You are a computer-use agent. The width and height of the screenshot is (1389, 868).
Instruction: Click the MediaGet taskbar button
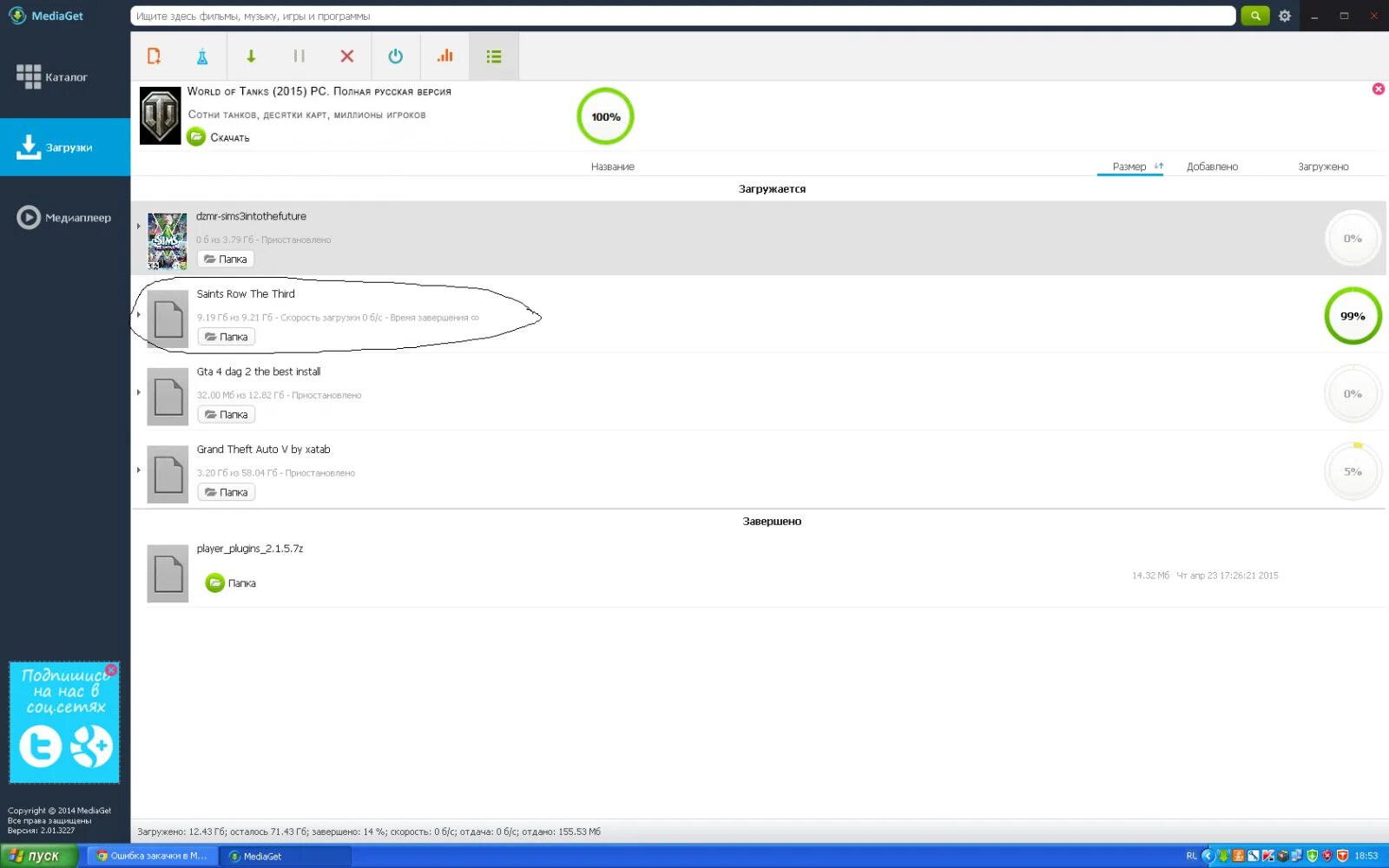pos(285,856)
